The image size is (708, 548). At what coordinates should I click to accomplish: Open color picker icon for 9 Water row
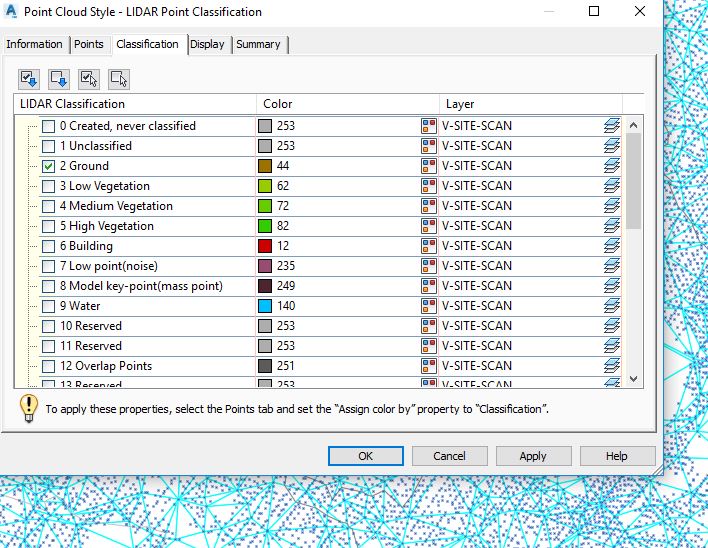(429, 306)
